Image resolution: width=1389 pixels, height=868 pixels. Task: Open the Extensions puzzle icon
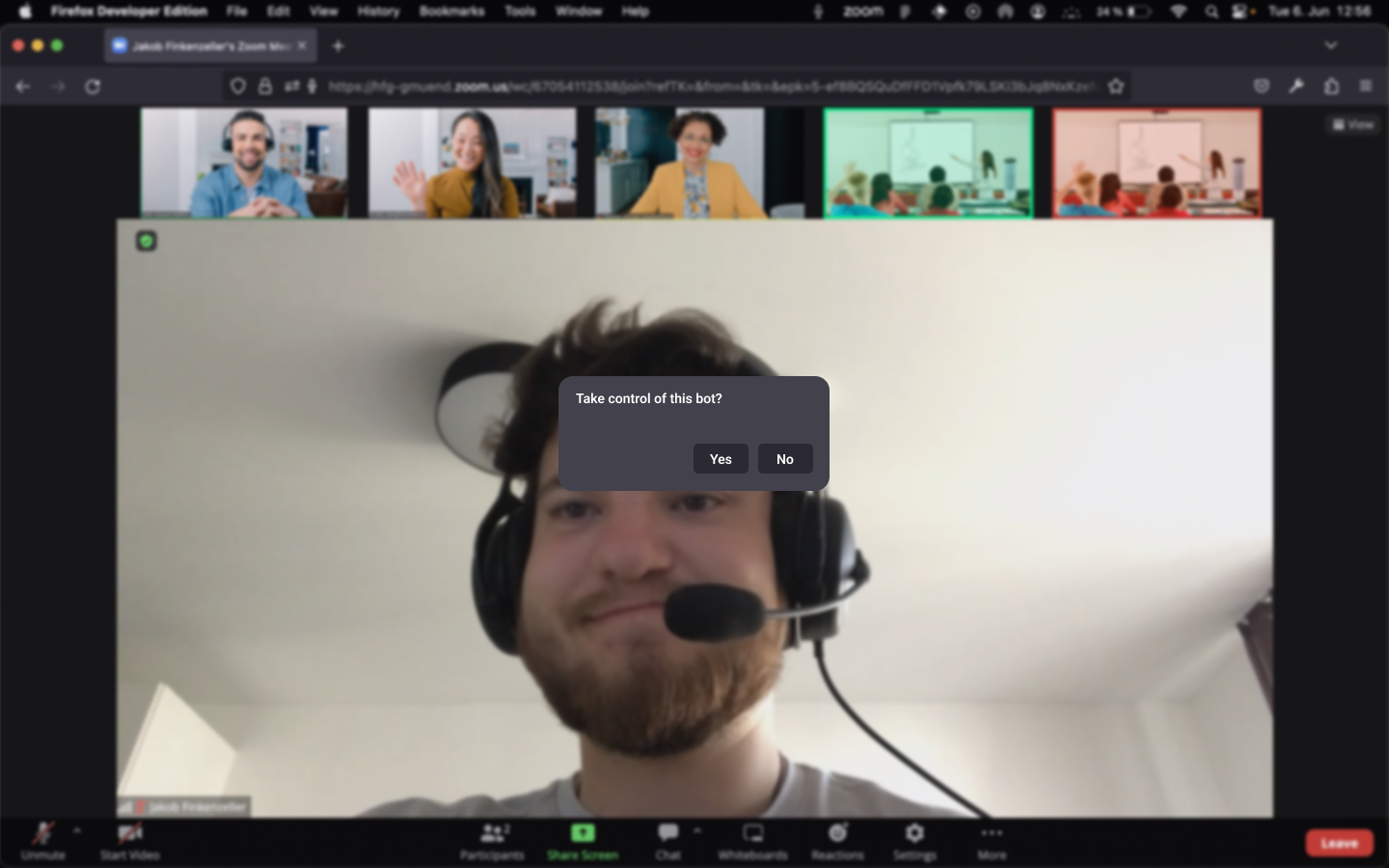click(1331, 86)
